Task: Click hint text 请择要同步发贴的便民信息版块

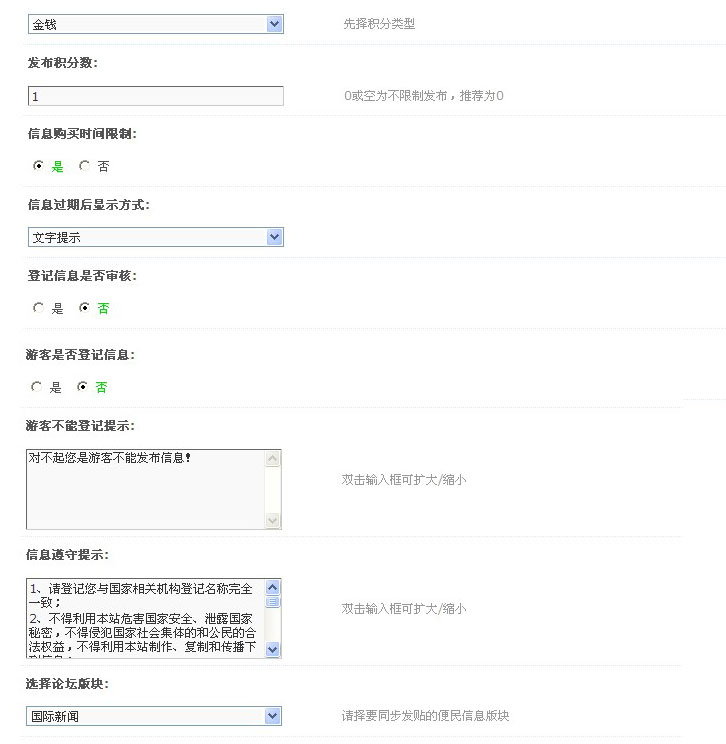Action: pos(425,716)
